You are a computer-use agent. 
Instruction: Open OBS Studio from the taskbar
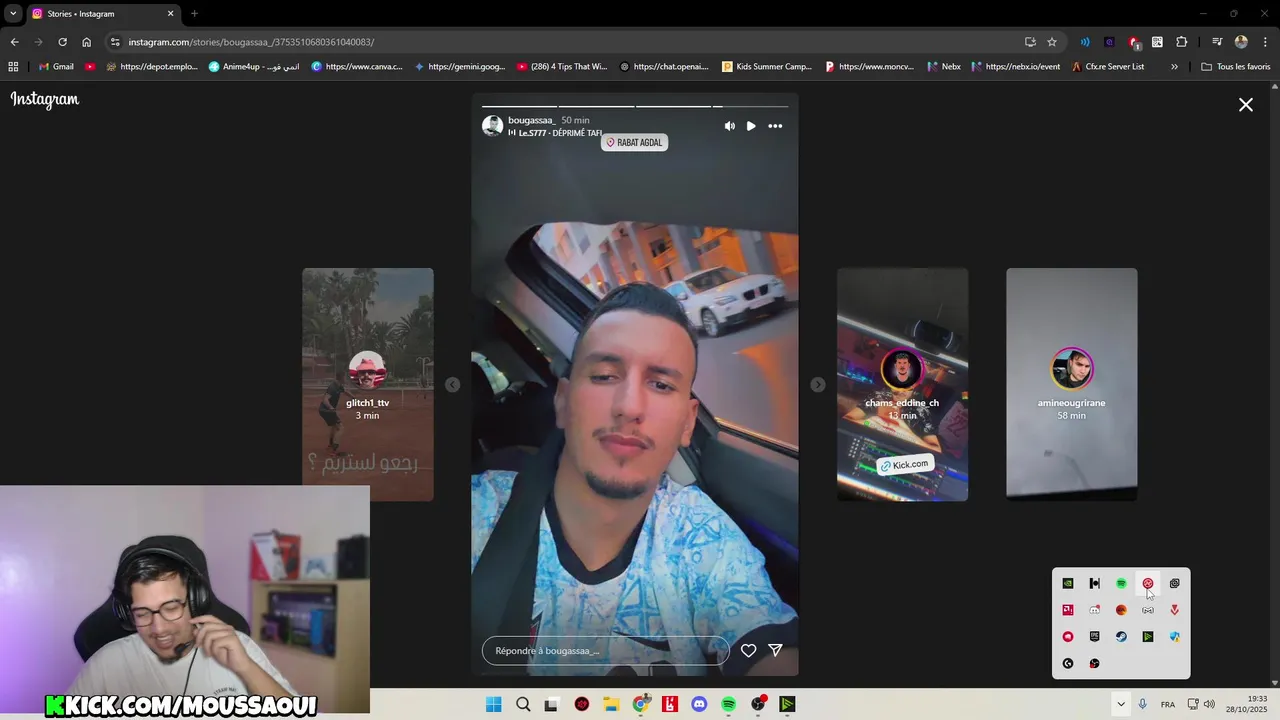tap(758, 704)
